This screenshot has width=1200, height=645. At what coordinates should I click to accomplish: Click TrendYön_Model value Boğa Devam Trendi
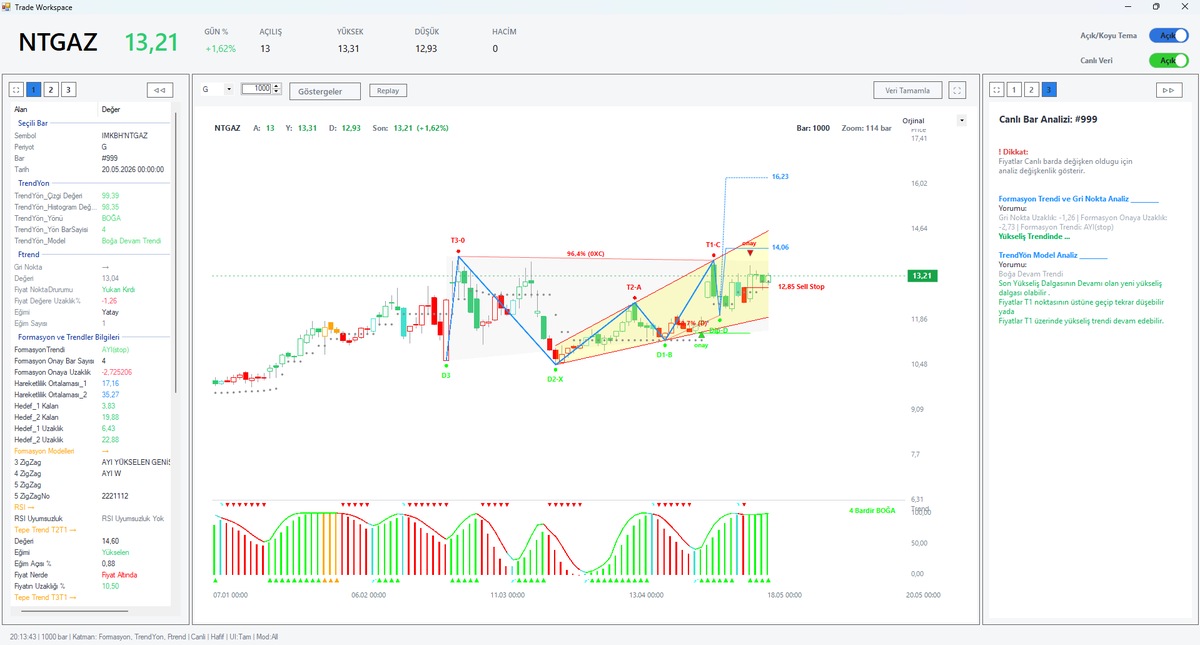coord(131,241)
